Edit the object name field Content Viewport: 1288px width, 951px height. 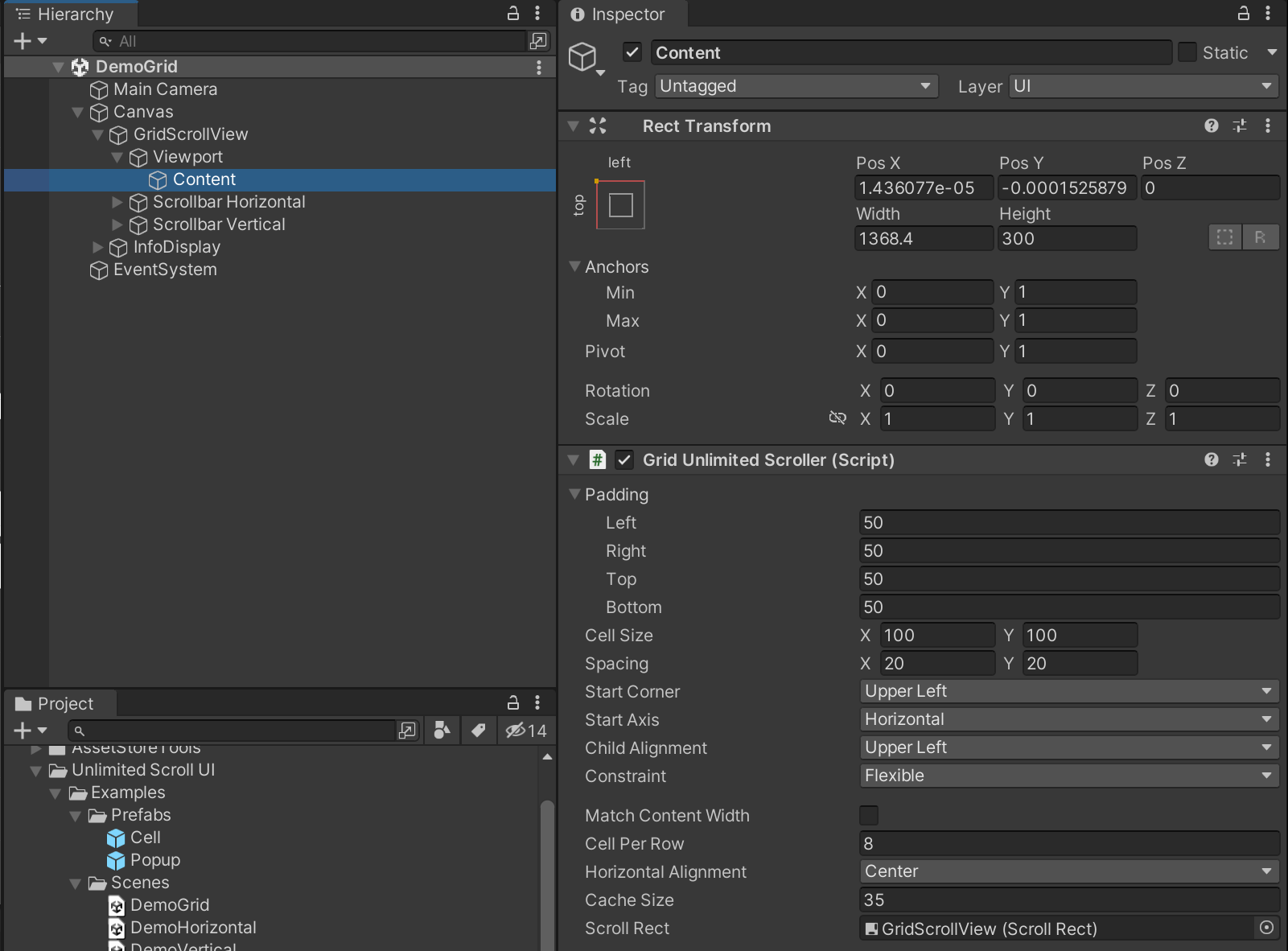[911, 52]
